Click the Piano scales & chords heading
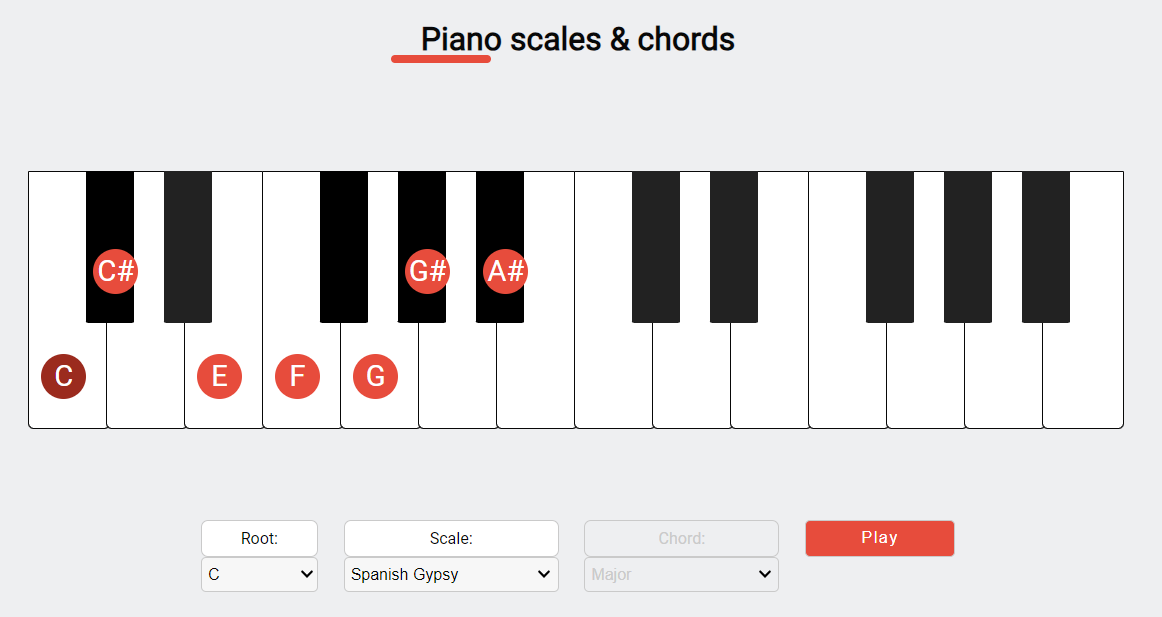Viewport: 1162px width, 617px height. pyautogui.click(x=577, y=40)
